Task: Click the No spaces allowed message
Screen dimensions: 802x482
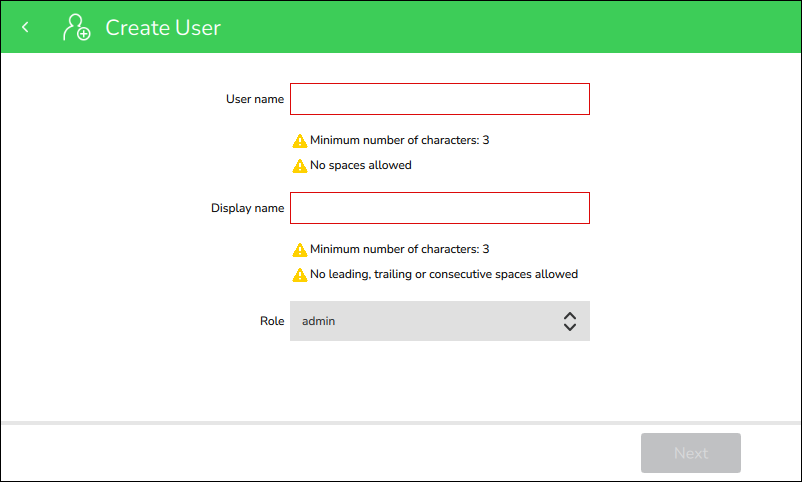Action: (x=361, y=165)
